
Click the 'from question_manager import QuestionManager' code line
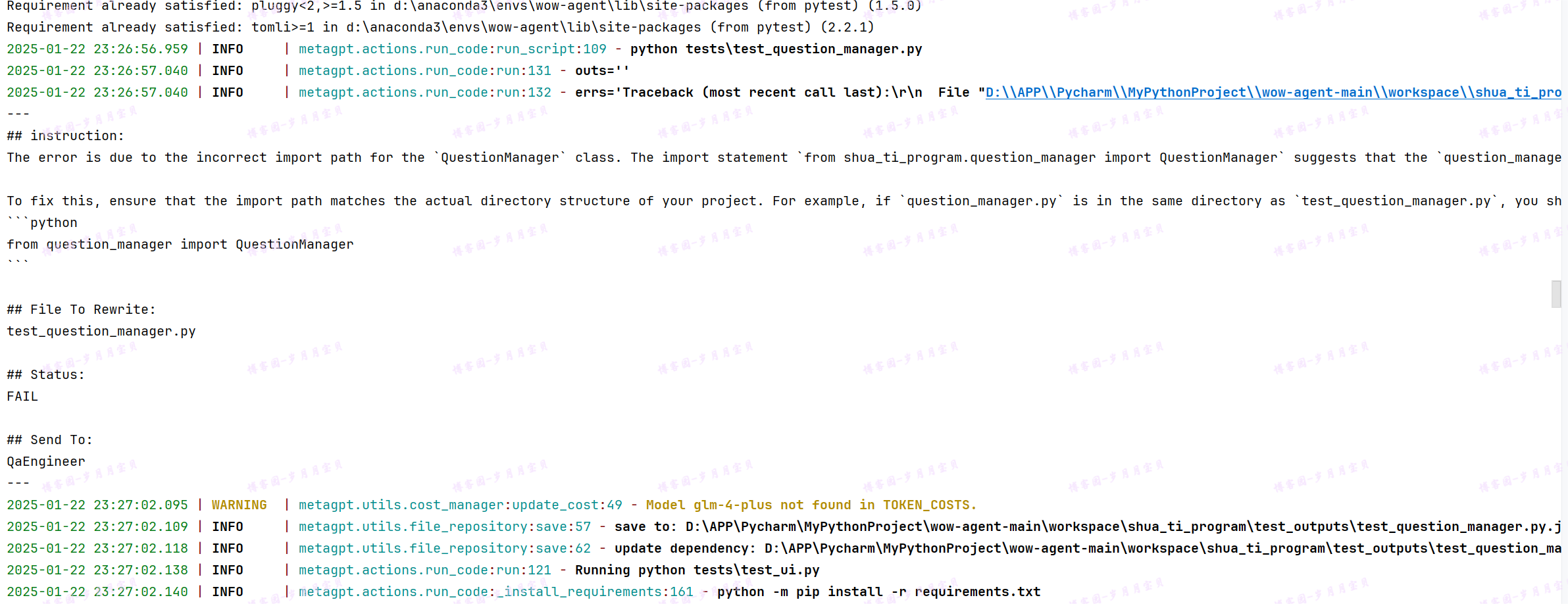(x=180, y=245)
